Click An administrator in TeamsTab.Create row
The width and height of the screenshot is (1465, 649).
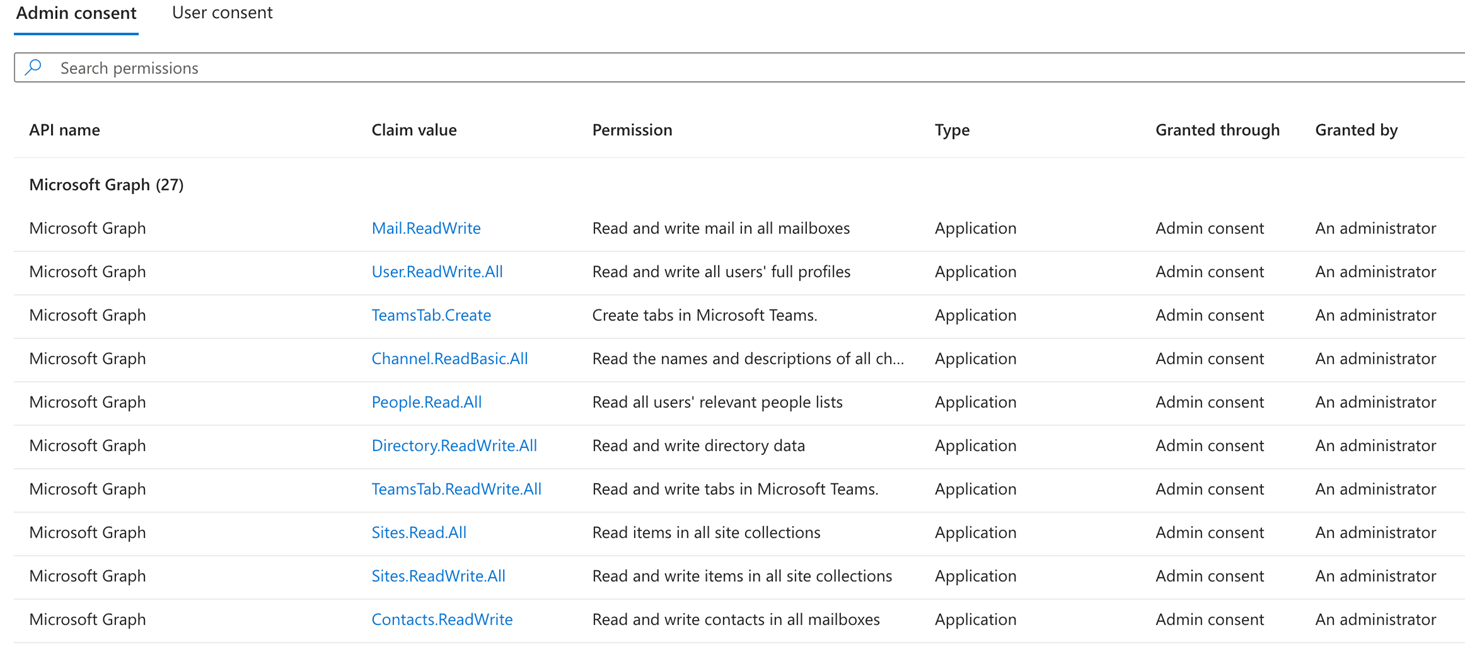pyautogui.click(x=1375, y=315)
